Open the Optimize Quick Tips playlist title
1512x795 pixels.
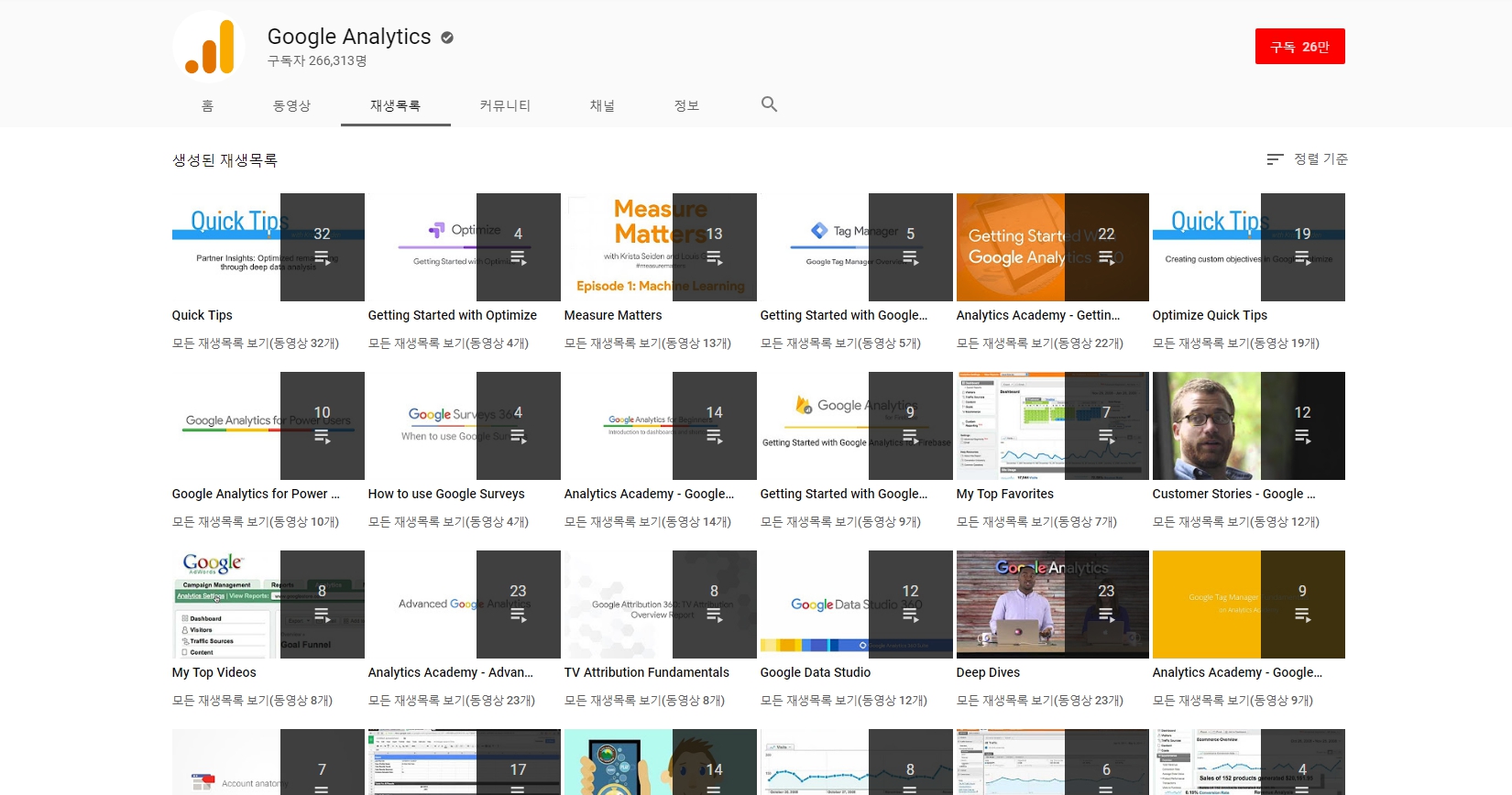pyautogui.click(x=1210, y=315)
